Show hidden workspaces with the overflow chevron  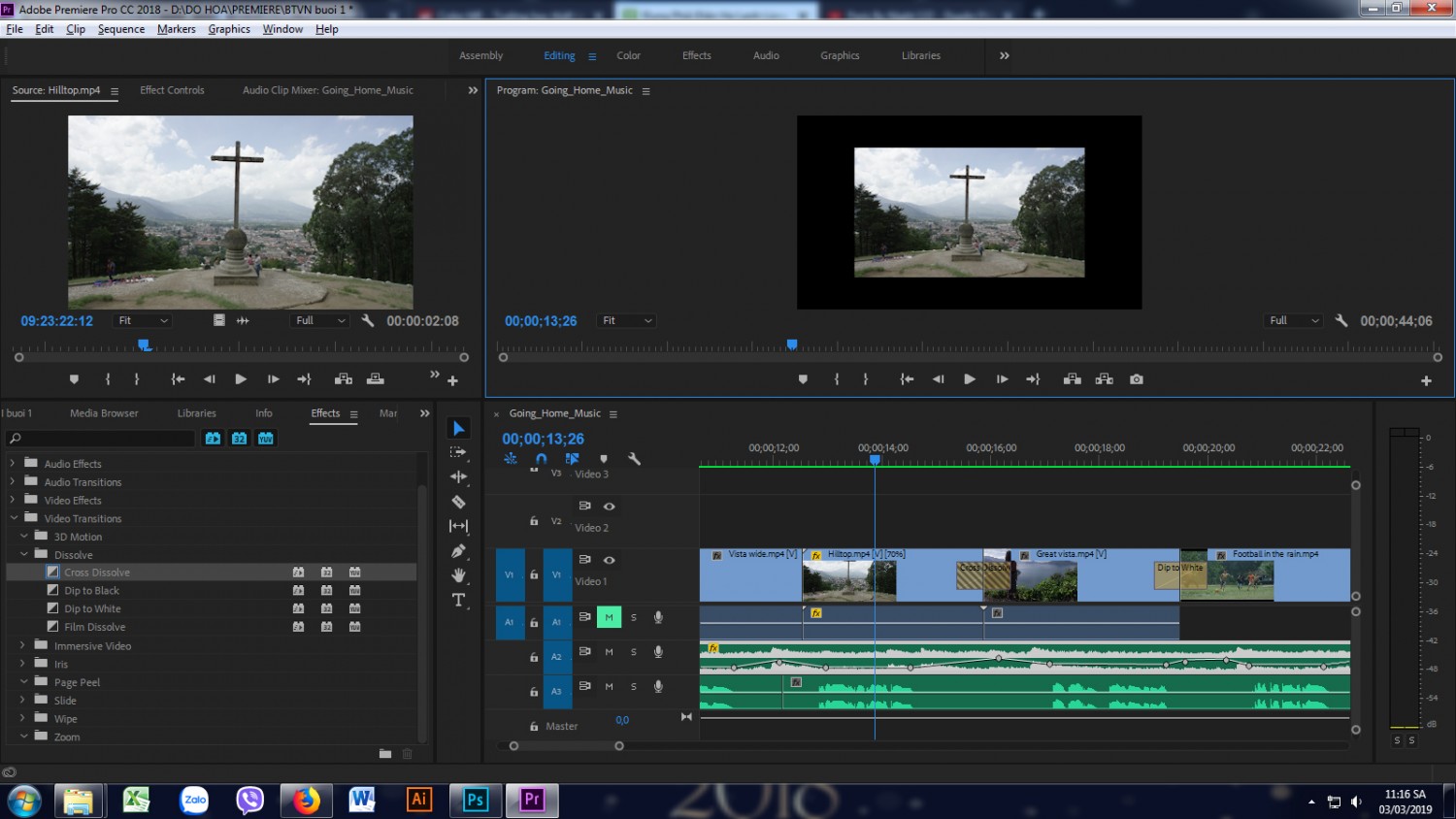pos(1005,55)
